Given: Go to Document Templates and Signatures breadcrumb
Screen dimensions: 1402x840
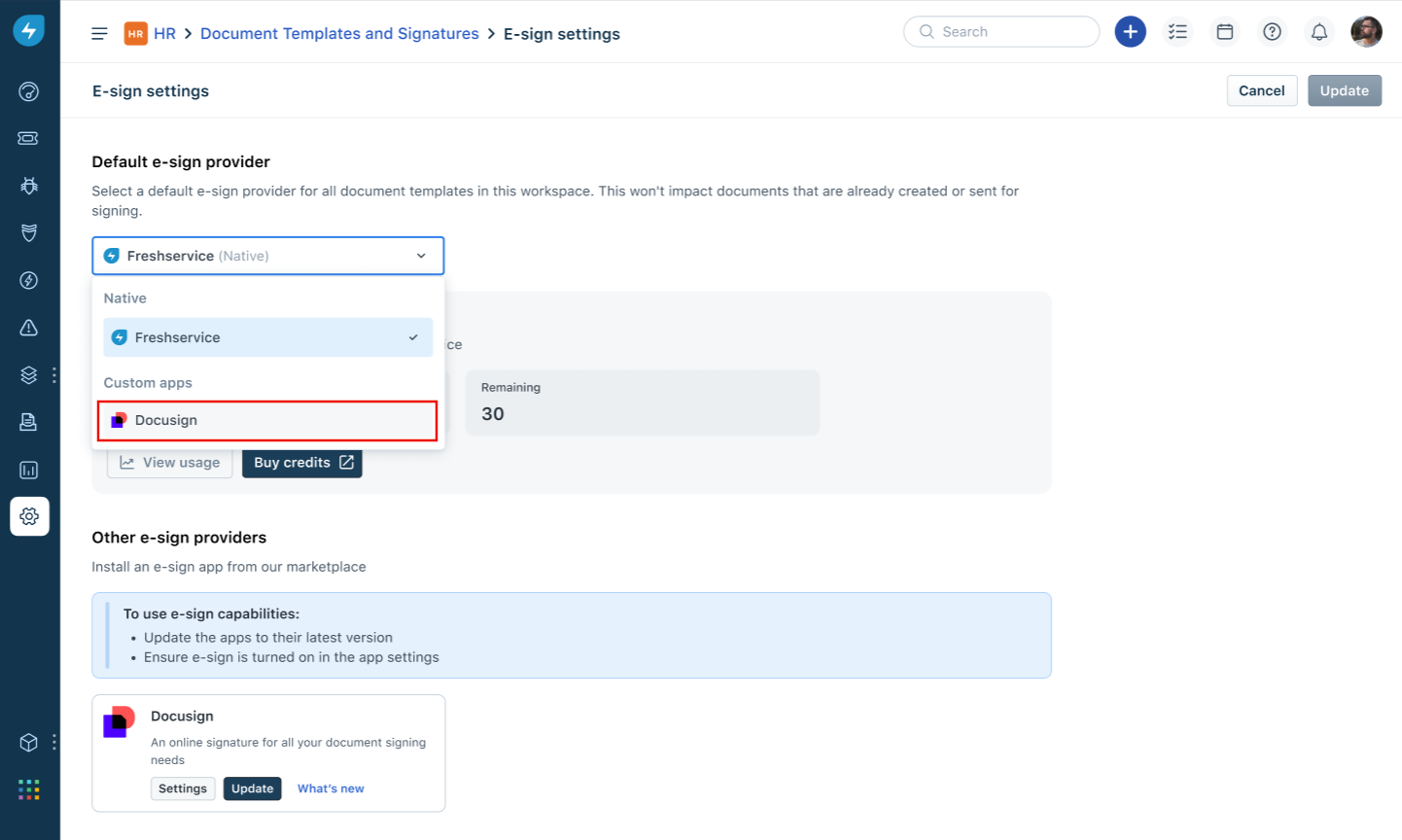Looking at the screenshot, I should (x=339, y=34).
